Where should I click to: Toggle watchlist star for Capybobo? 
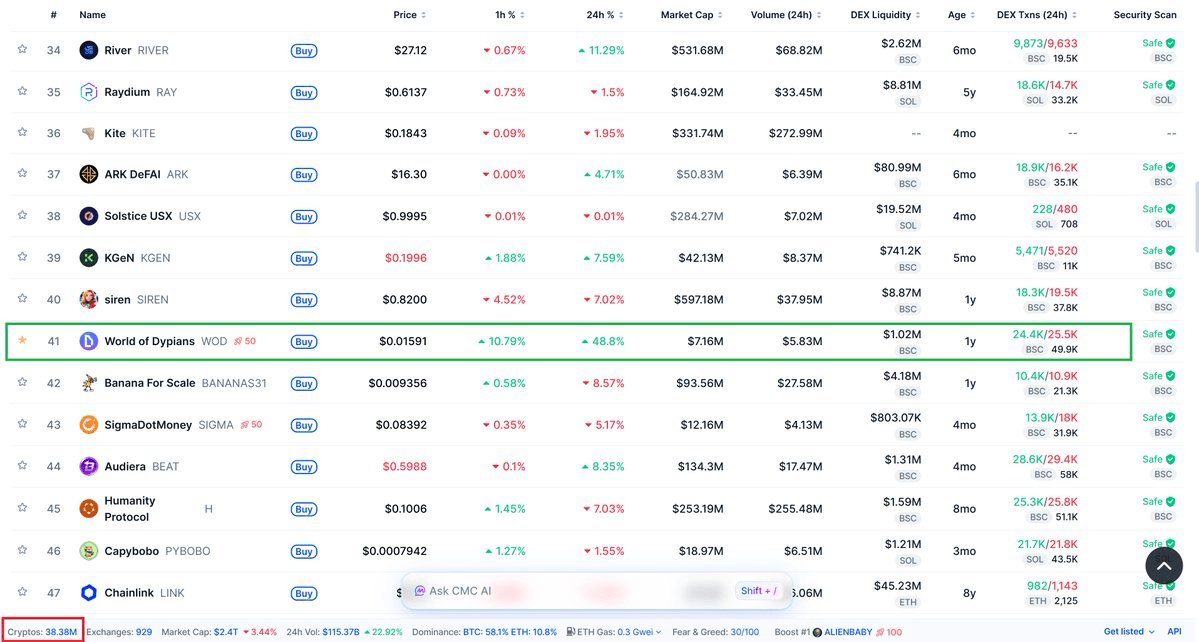tap(22, 550)
